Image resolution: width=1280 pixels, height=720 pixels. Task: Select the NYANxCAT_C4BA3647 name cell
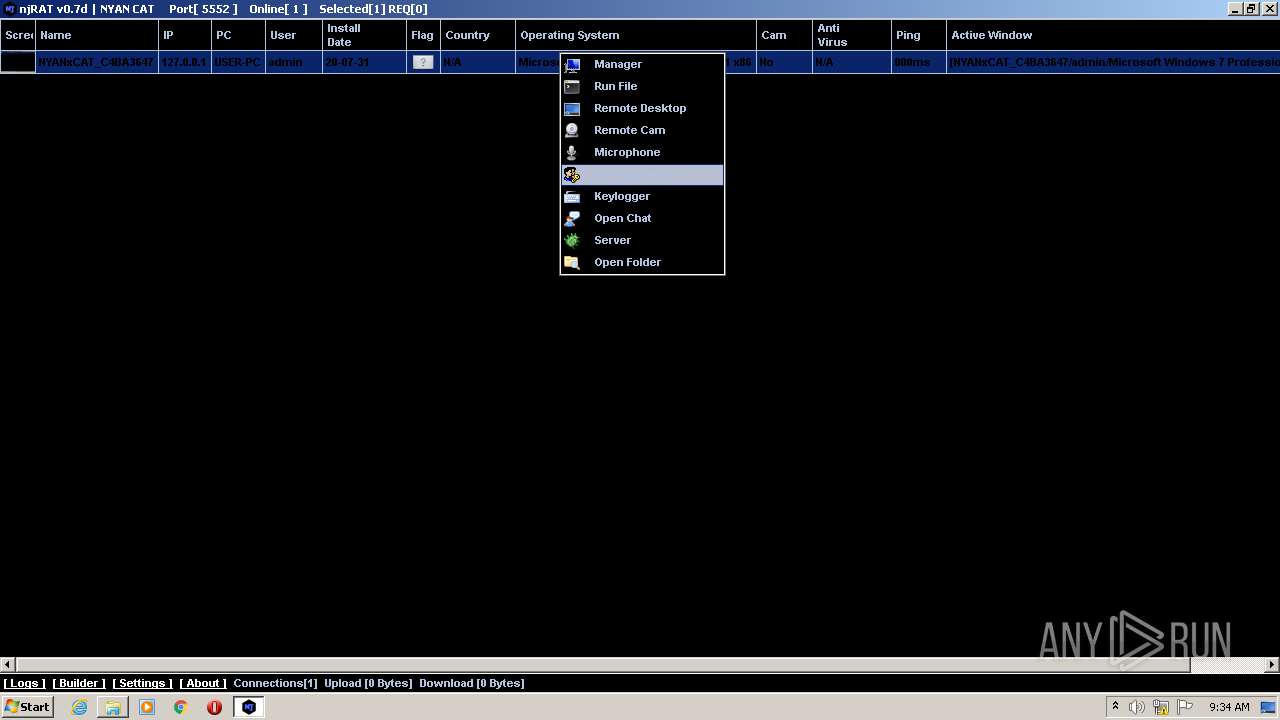click(97, 62)
